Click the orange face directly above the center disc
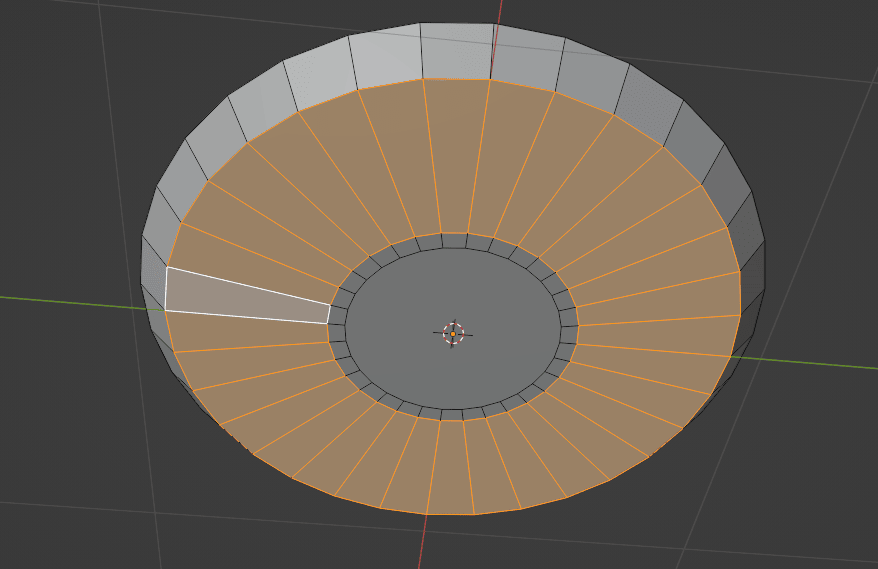 click(455, 160)
